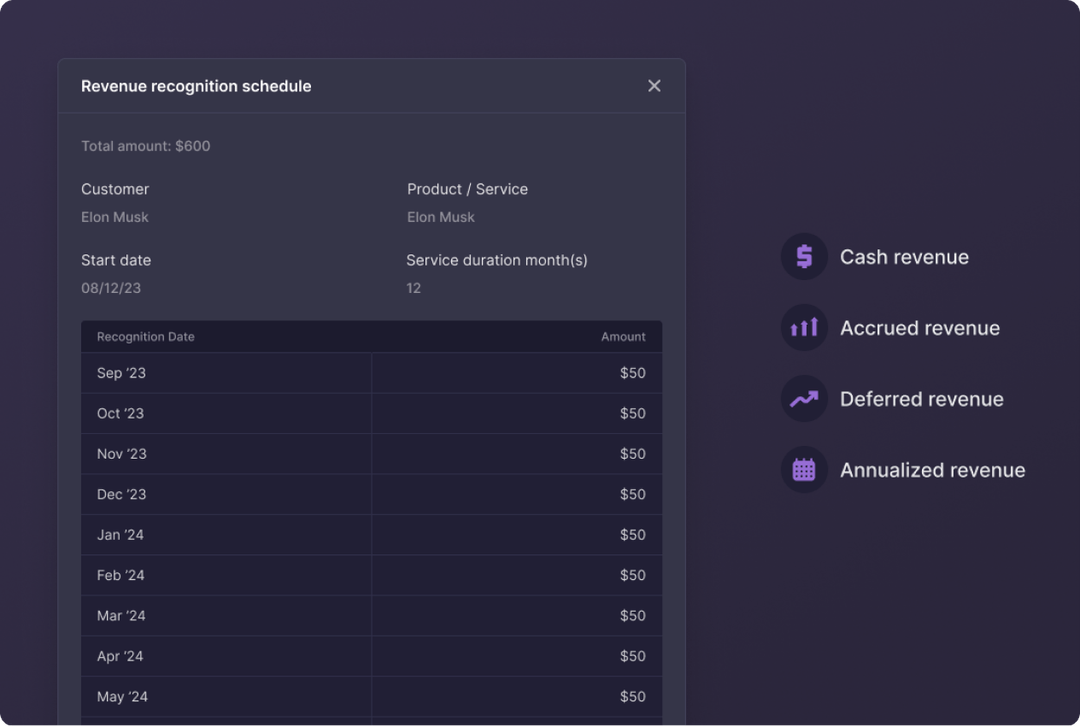Viewport: 1080px width, 726px height.
Task: Click the Accrued revenue bar chart icon
Action: (804, 328)
